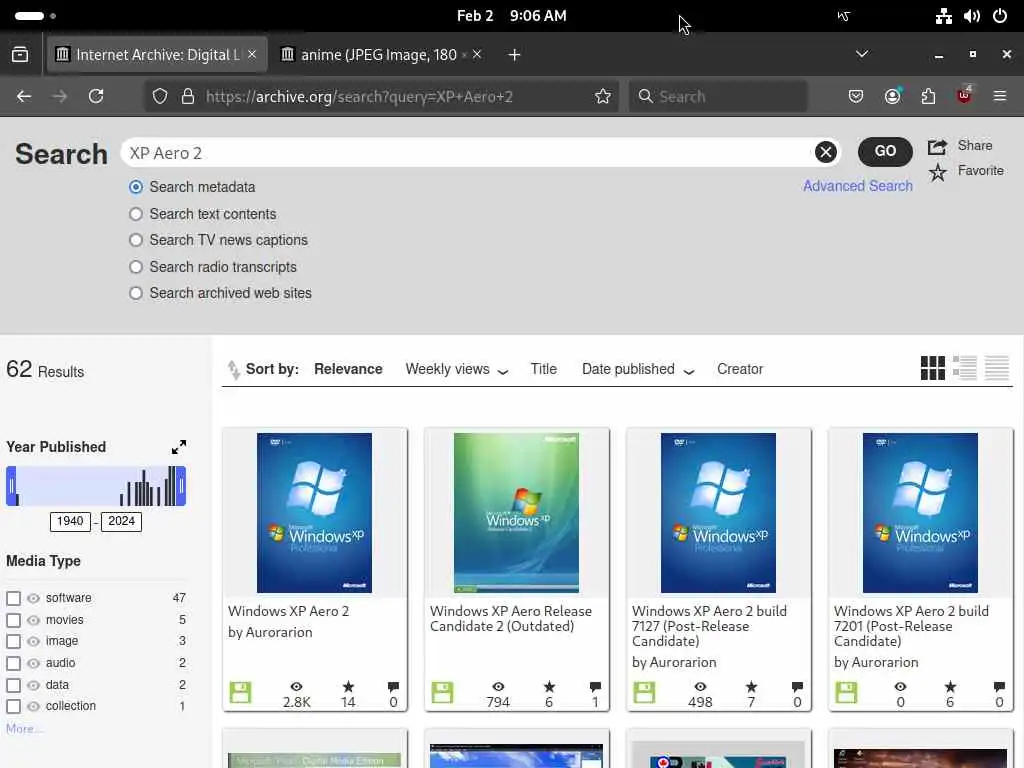Screen dimensions: 1024x768
Task: Check the software media type box
Action: 13,598
